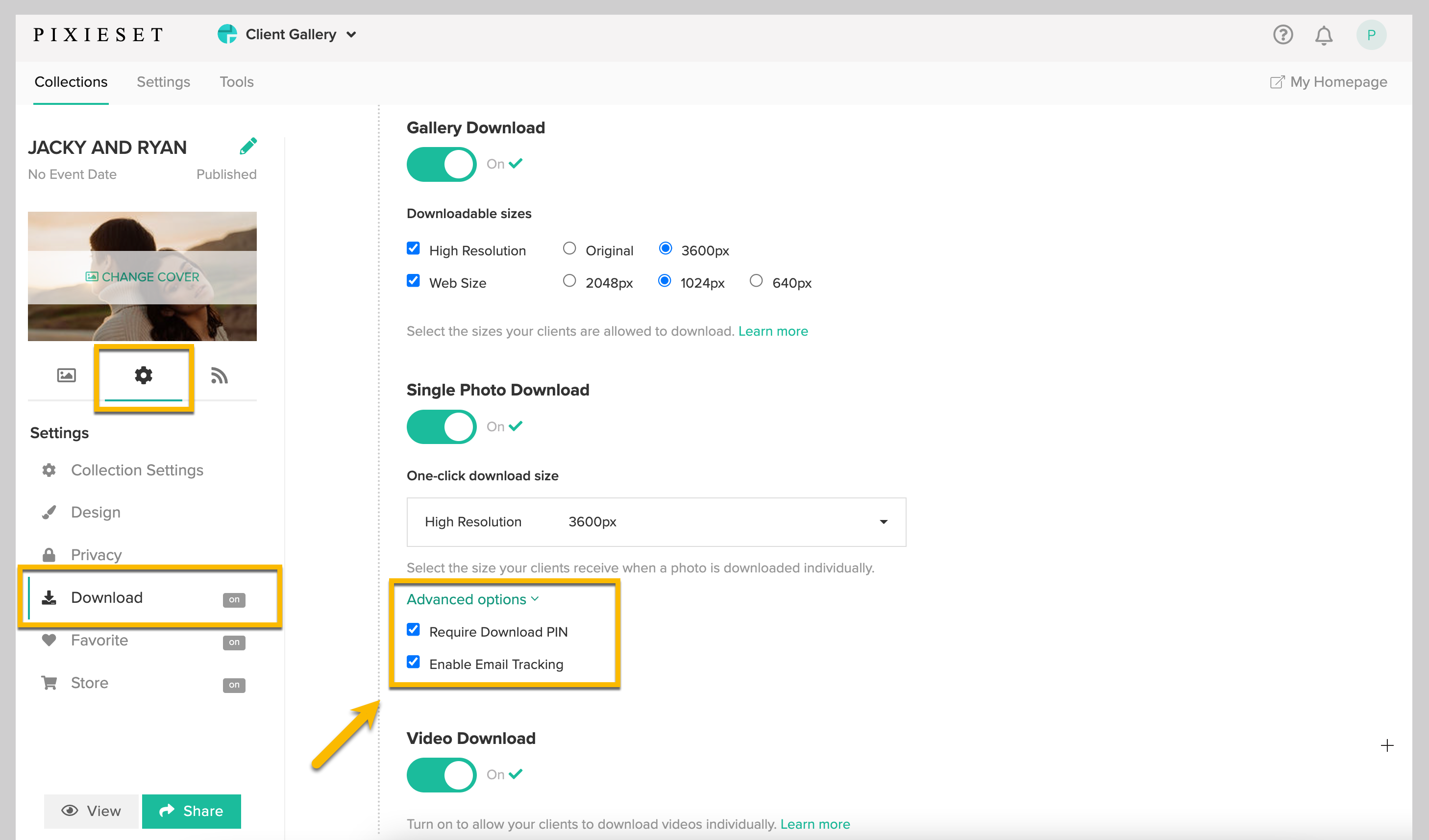Click the View button

click(x=91, y=811)
